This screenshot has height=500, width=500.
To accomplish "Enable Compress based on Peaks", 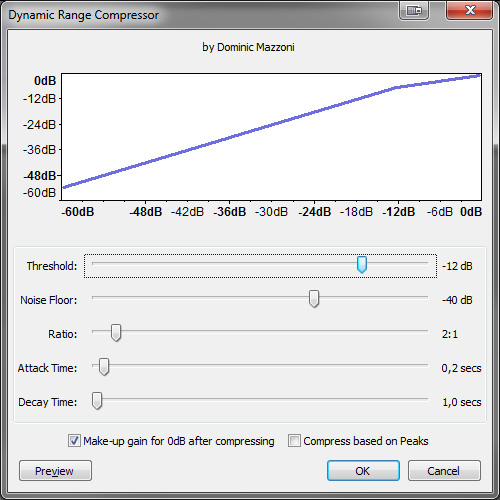I will pos(294,441).
